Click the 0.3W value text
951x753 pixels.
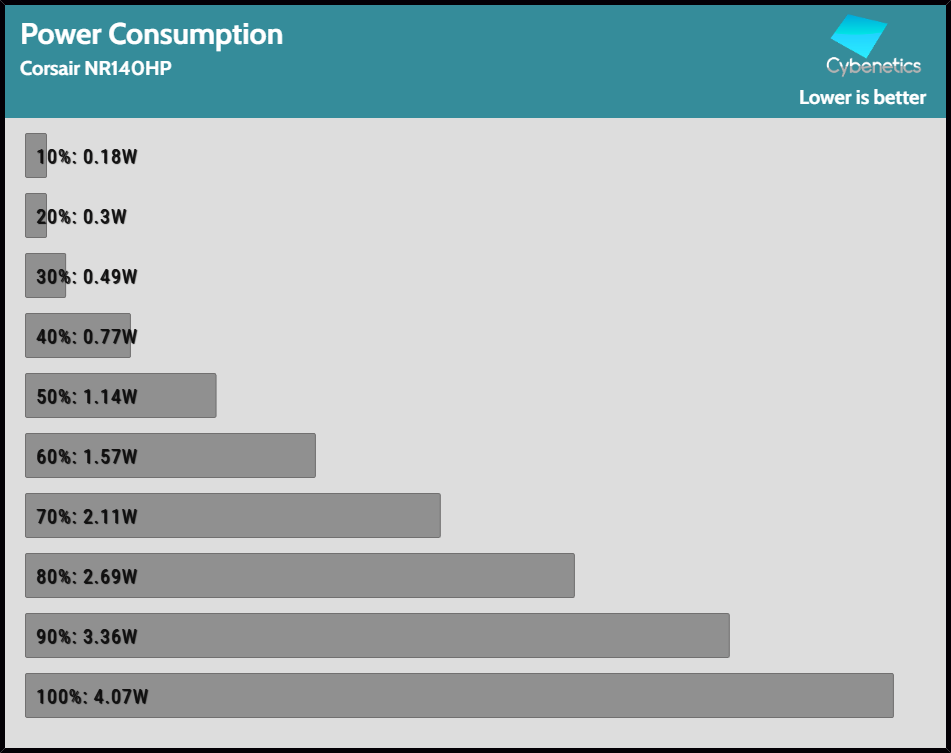tap(106, 217)
